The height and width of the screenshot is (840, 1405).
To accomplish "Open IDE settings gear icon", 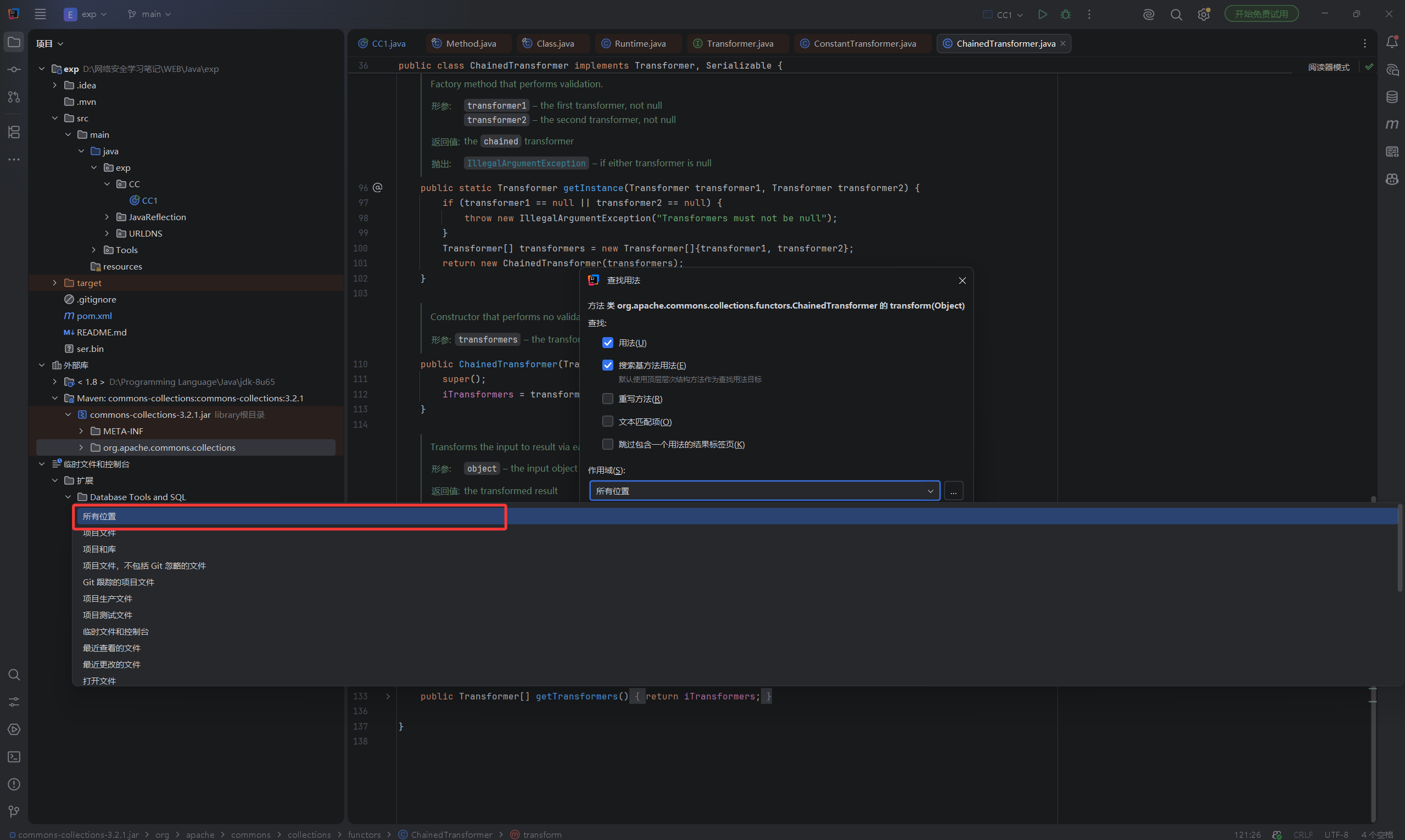I will coord(1204,14).
